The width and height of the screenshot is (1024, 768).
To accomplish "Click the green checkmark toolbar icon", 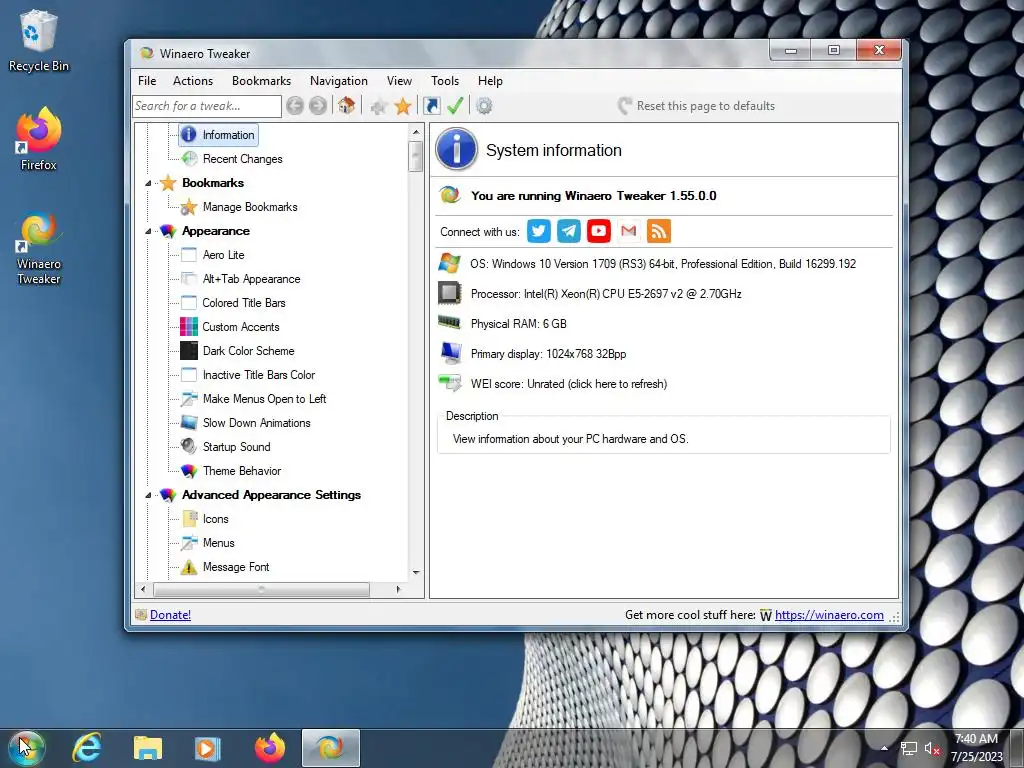I will tap(455, 106).
